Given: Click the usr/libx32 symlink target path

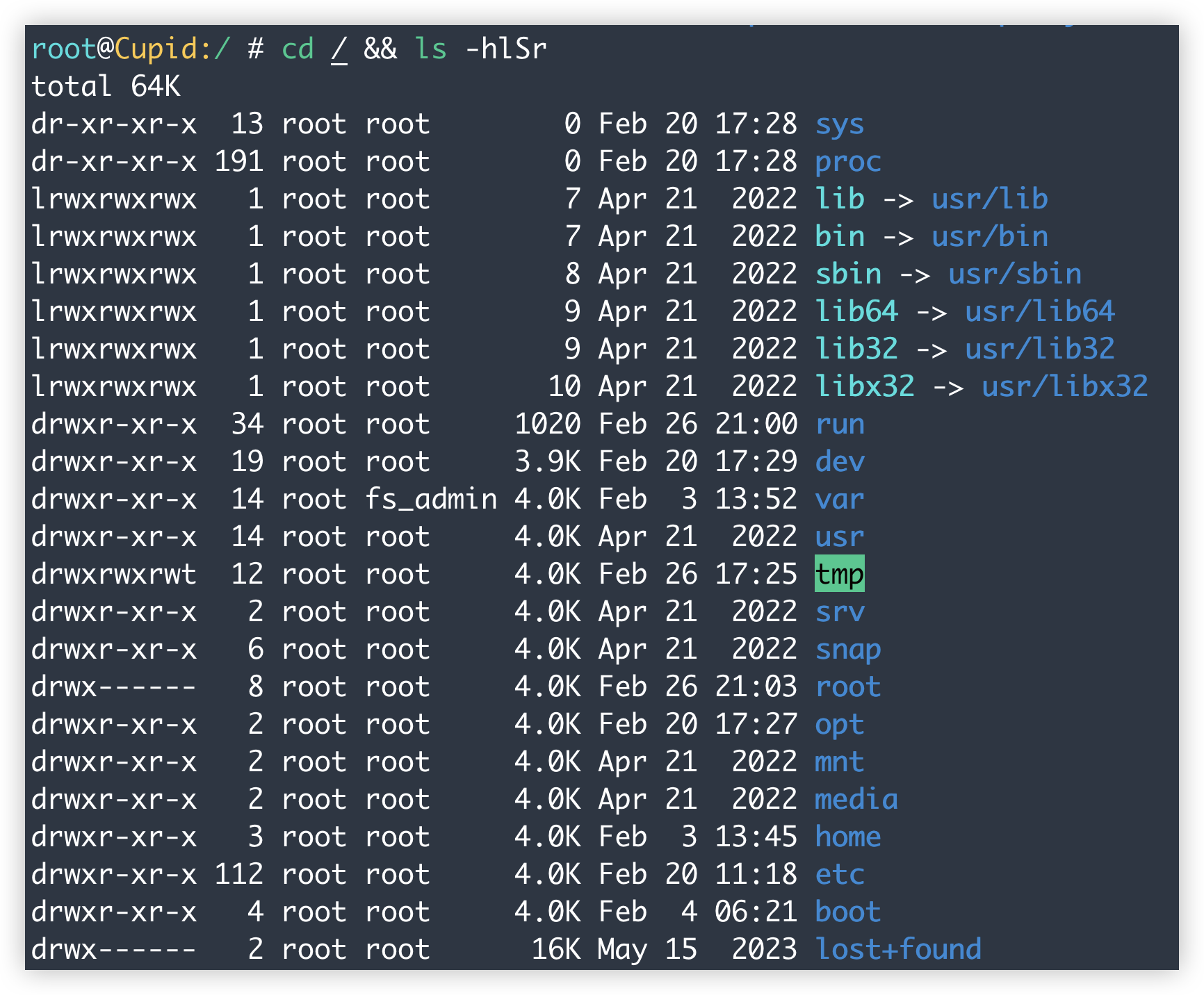Looking at the screenshot, I should pyautogui.click(x=1064, y=387).
